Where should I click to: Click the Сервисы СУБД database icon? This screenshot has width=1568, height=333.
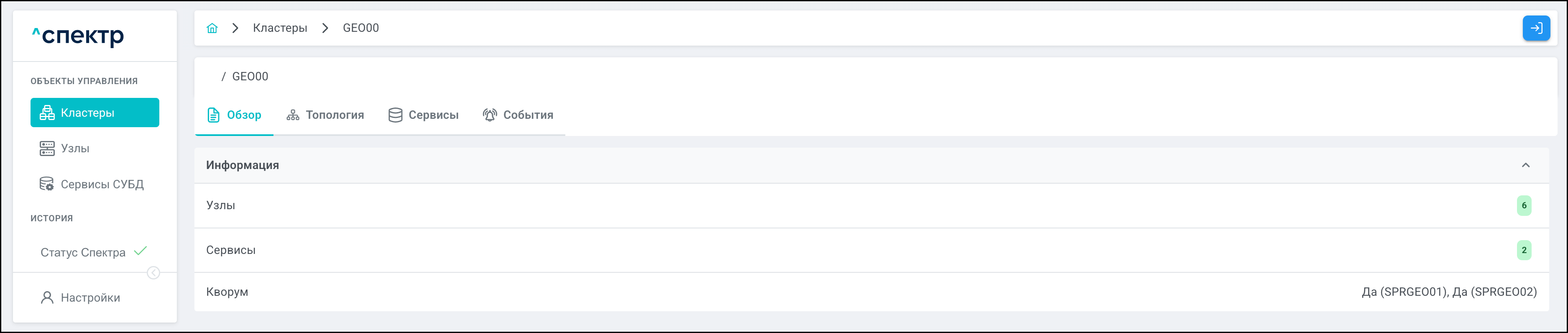click(x=47, y=184)
